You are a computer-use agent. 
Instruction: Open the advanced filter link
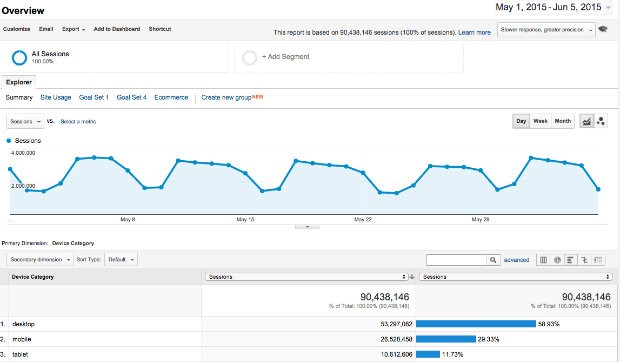click(516, 260)
